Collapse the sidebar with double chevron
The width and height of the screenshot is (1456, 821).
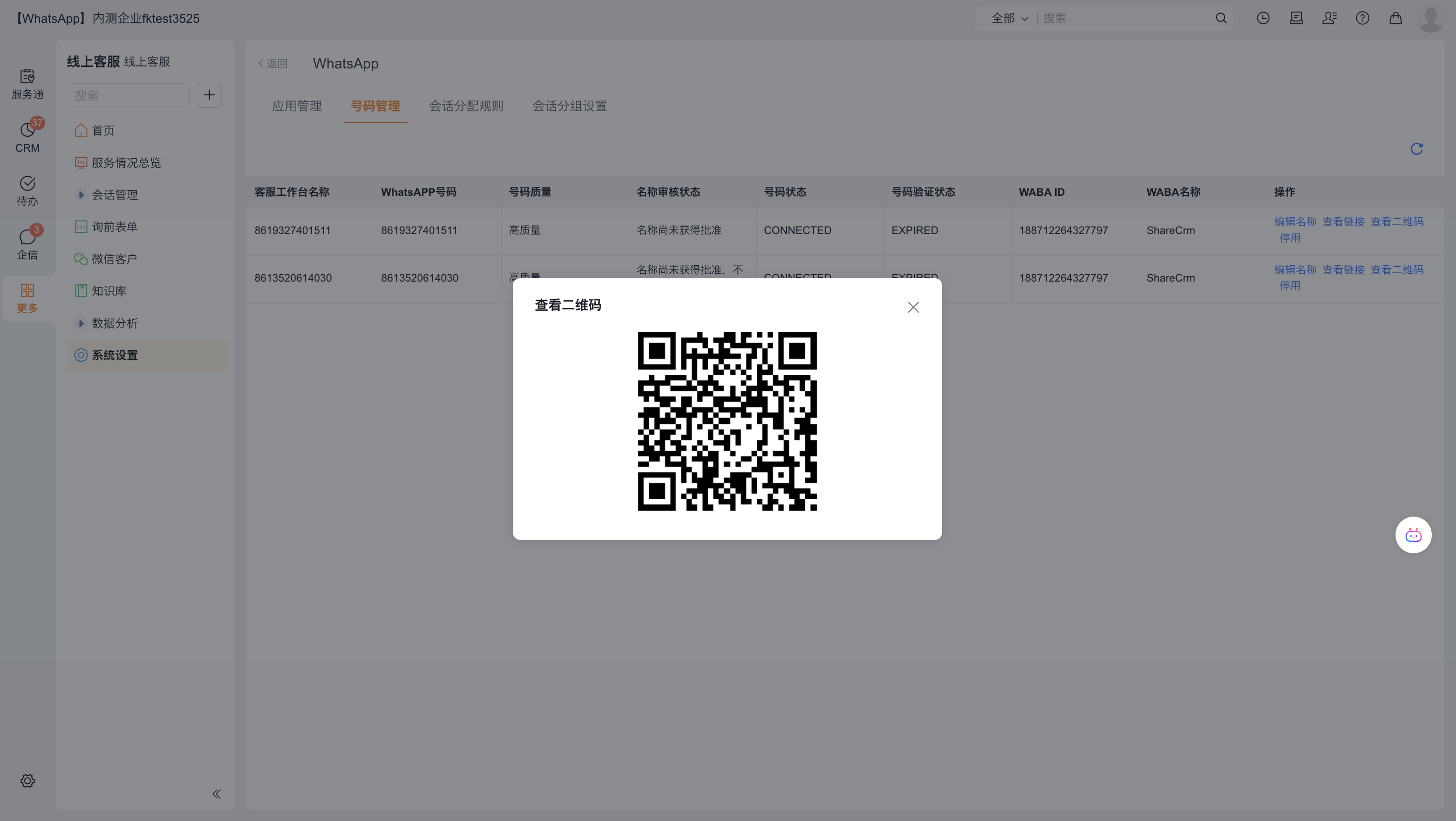click(x=217, y=794)
